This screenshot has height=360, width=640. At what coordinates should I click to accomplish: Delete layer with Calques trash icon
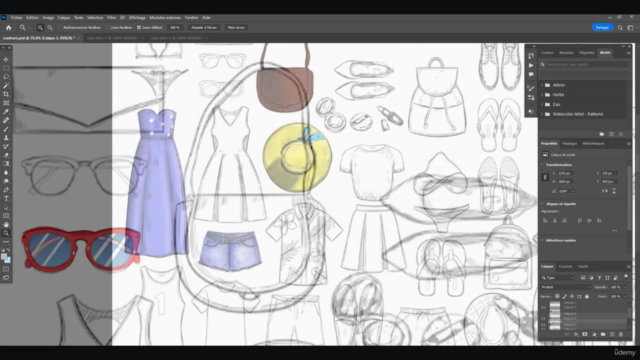(x=621, y=334)
